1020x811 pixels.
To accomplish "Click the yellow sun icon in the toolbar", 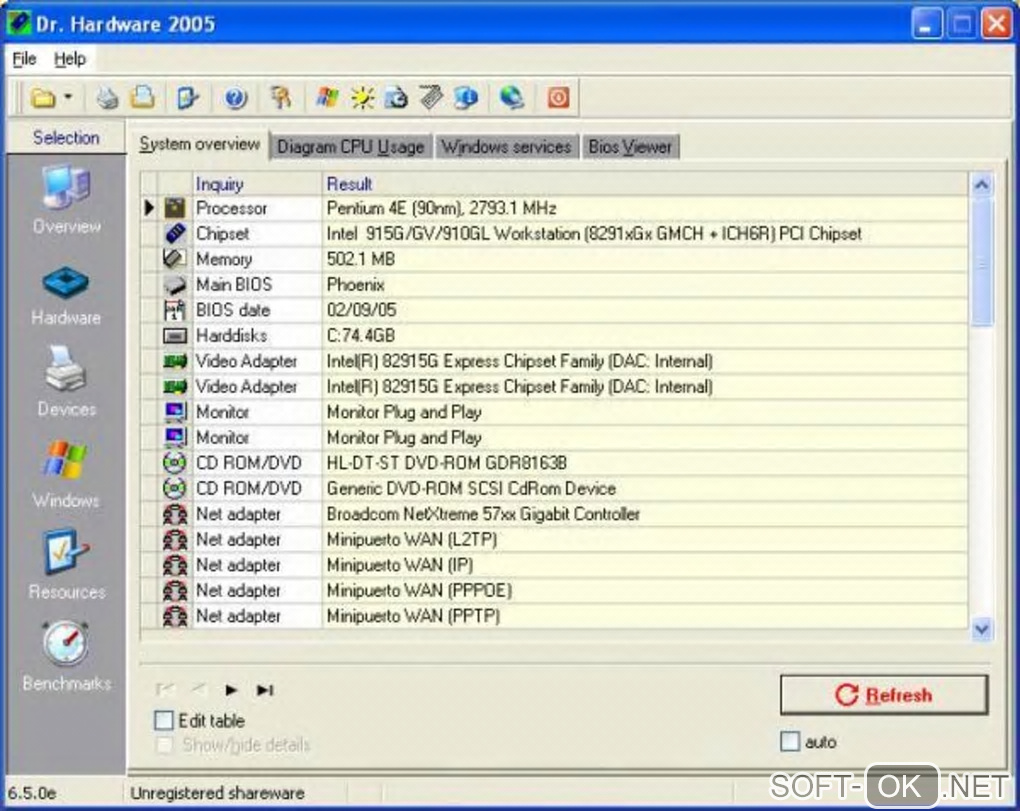I will 362,98.
